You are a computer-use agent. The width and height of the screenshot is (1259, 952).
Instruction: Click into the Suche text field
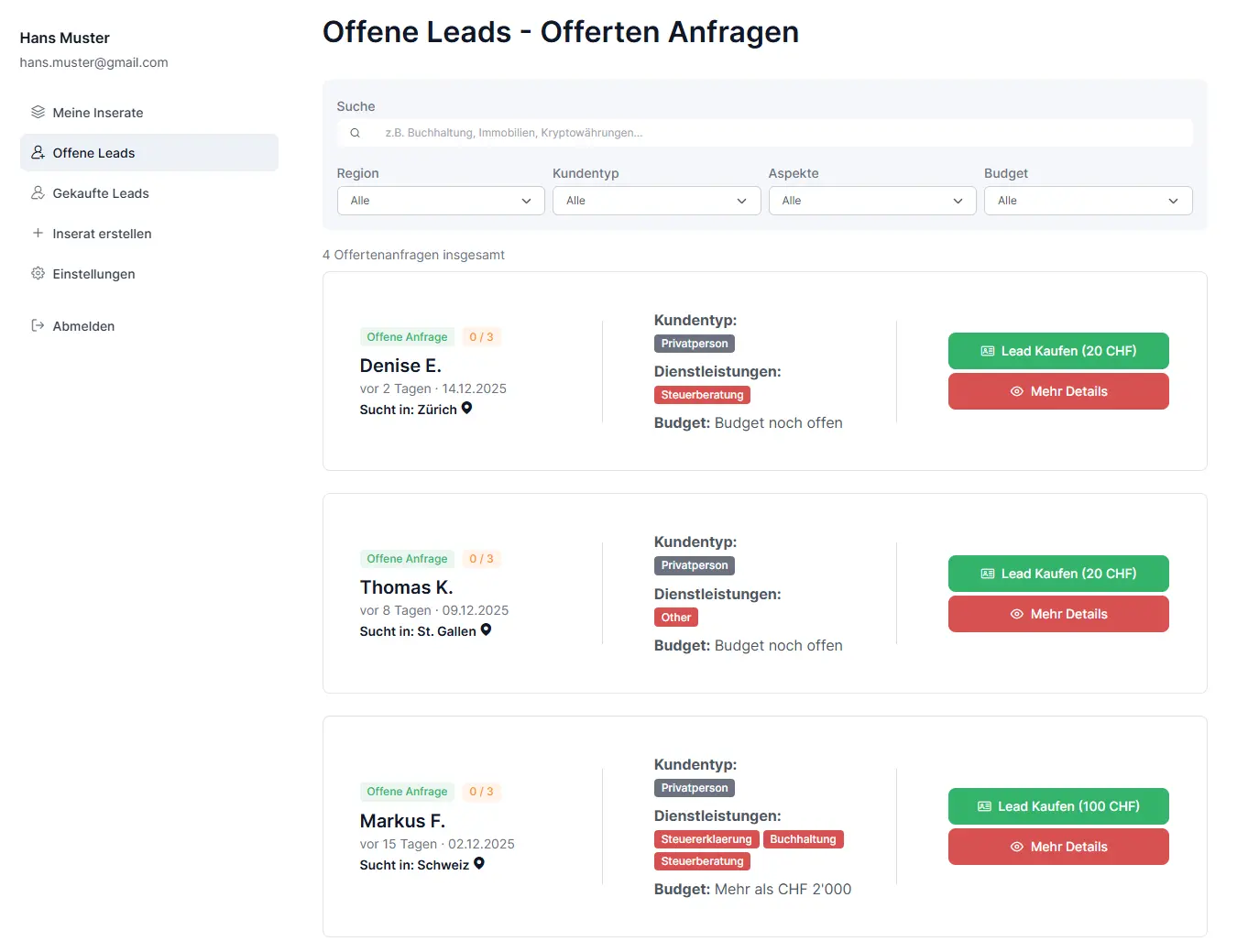(779, 133)
